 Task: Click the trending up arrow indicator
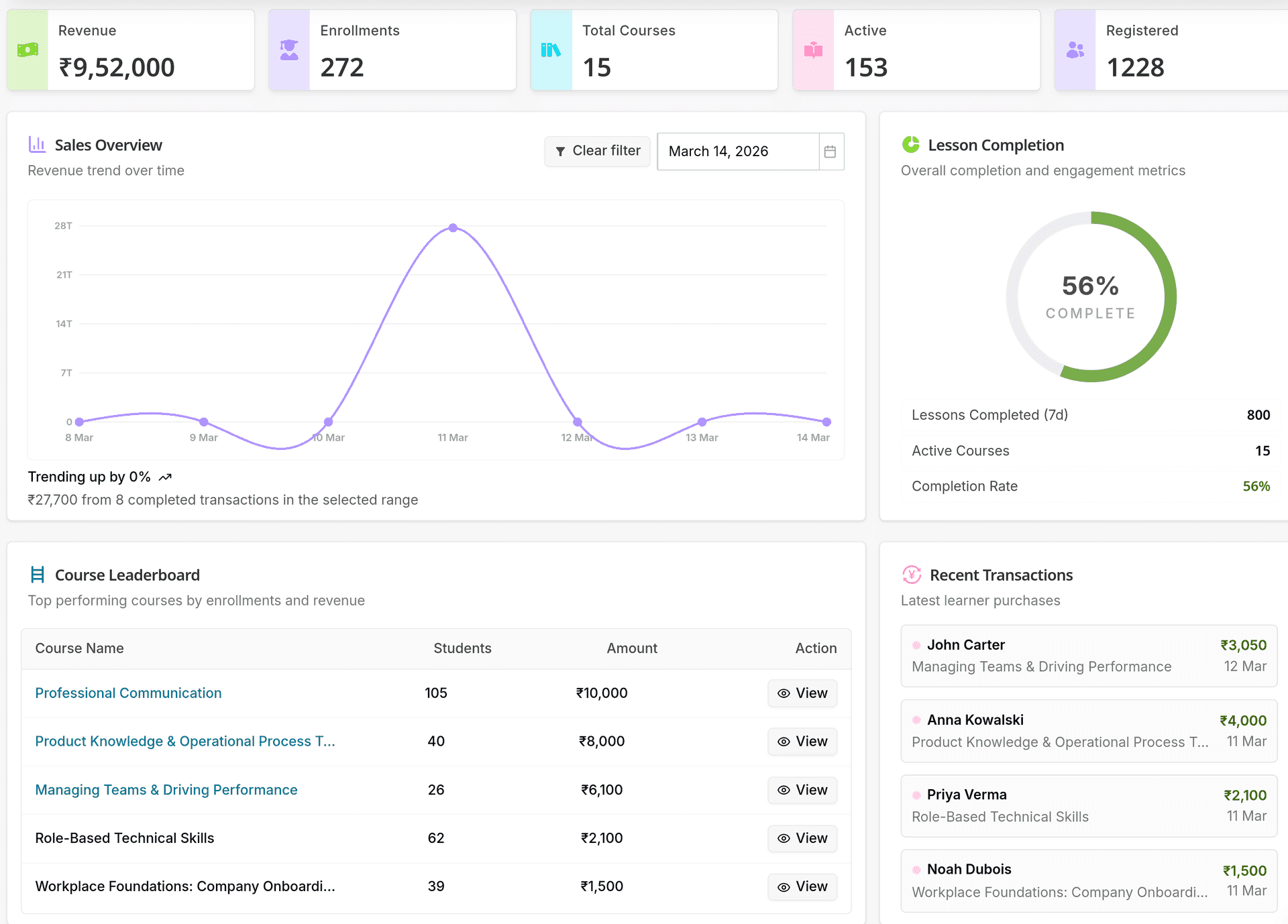coord(165,476)
